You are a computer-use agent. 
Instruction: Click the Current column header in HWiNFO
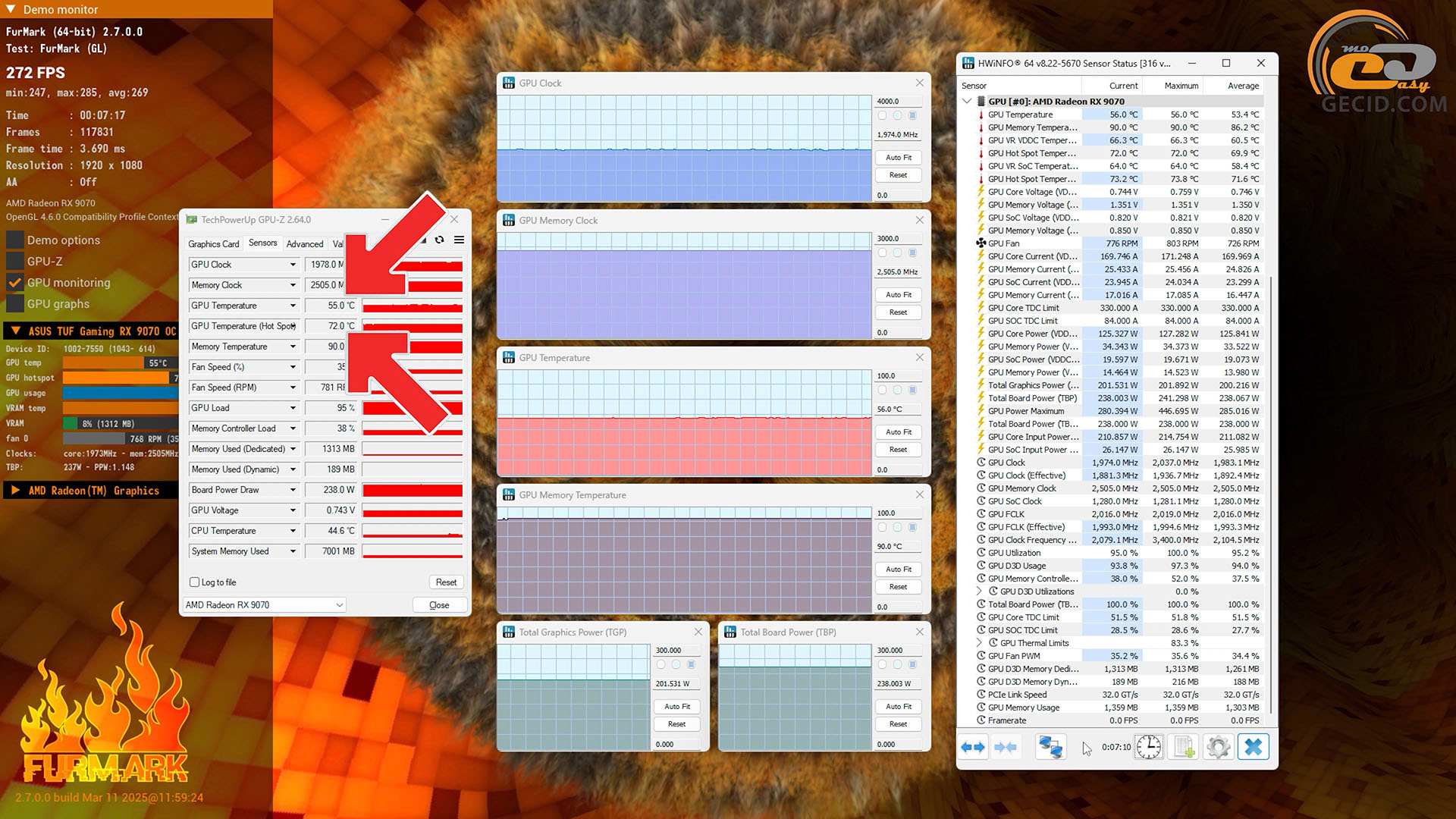click(x=1123, y=86)
